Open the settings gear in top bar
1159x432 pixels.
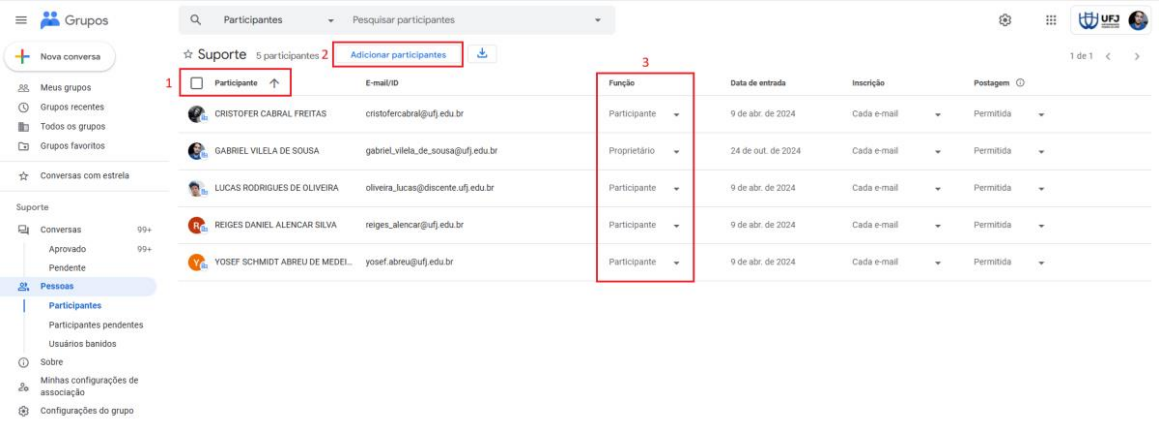tap(1005, 20)
